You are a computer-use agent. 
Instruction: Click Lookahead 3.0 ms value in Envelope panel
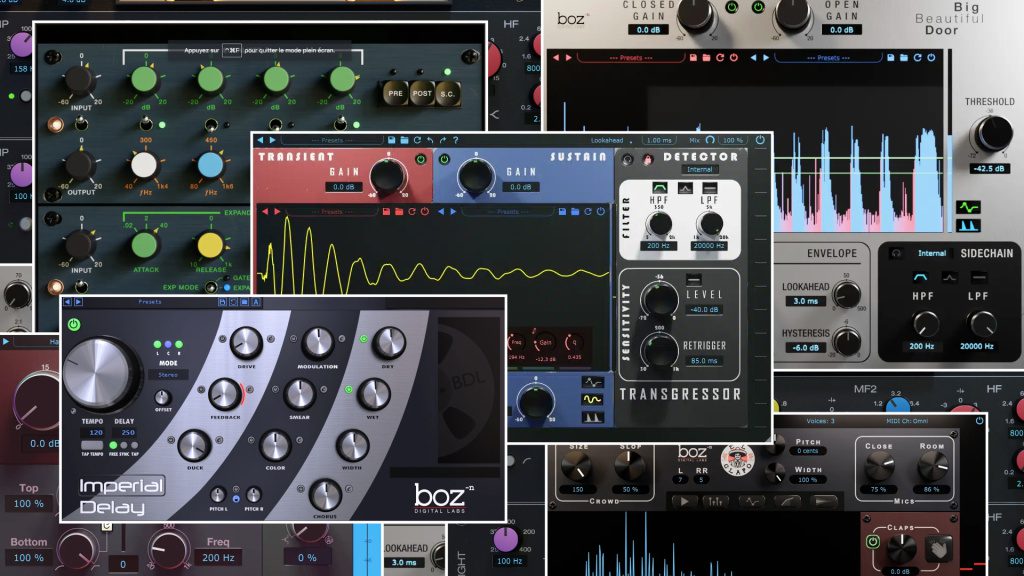pyautogui.click(x=805, y=301)
